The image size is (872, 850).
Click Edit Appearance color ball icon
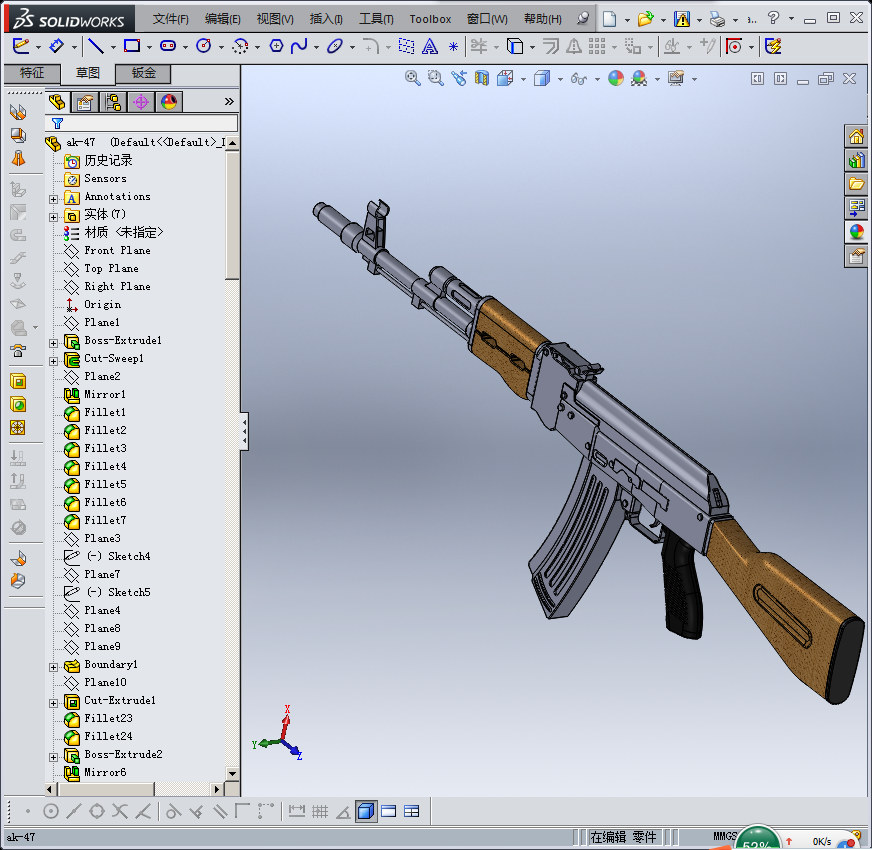click(x=616, y=78)
